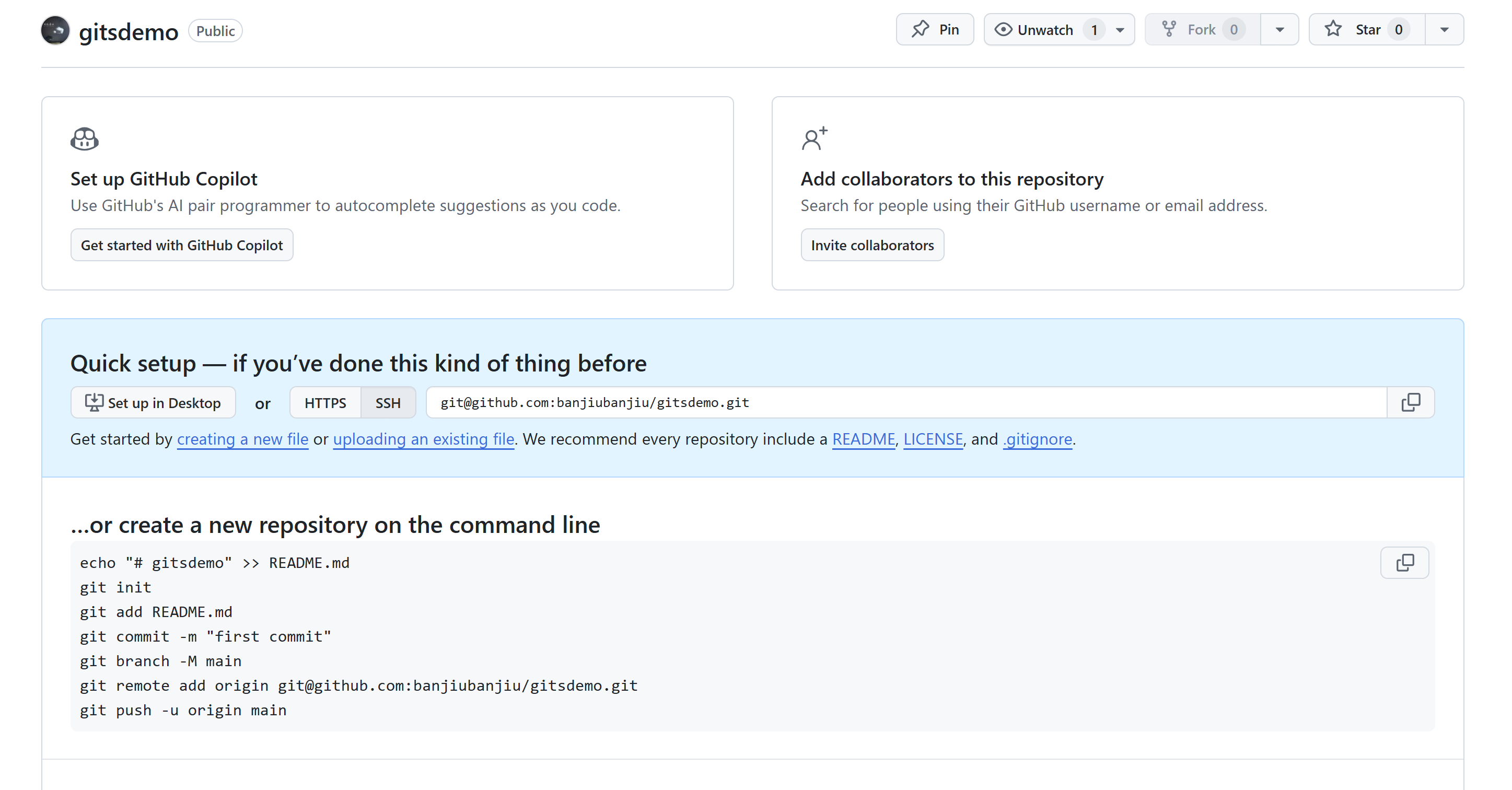Click Add collaborators to this repository heading
The width and height of the screenshot is (1512, 790).
[952, 179]
